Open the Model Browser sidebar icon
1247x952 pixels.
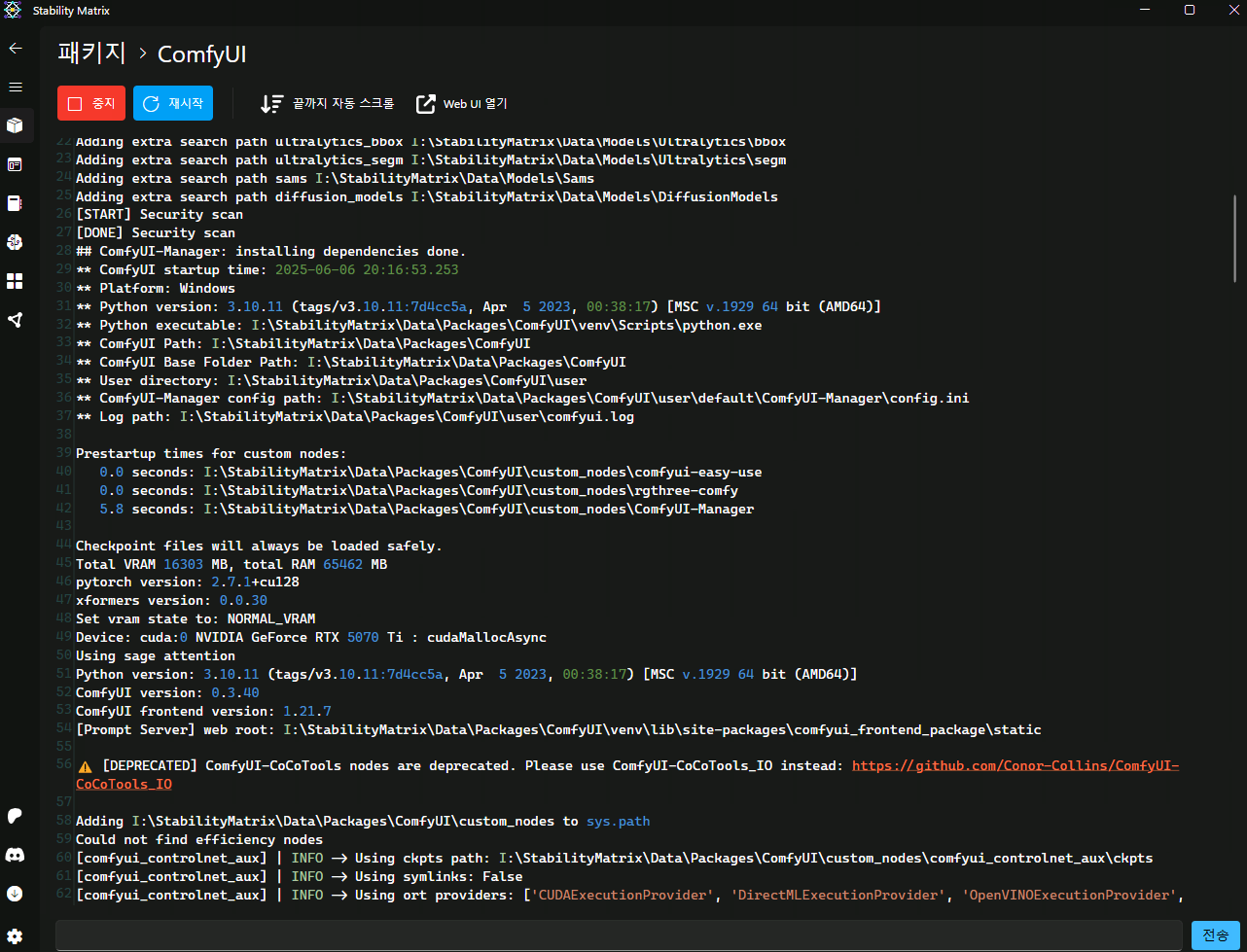[x=16, y=242]
